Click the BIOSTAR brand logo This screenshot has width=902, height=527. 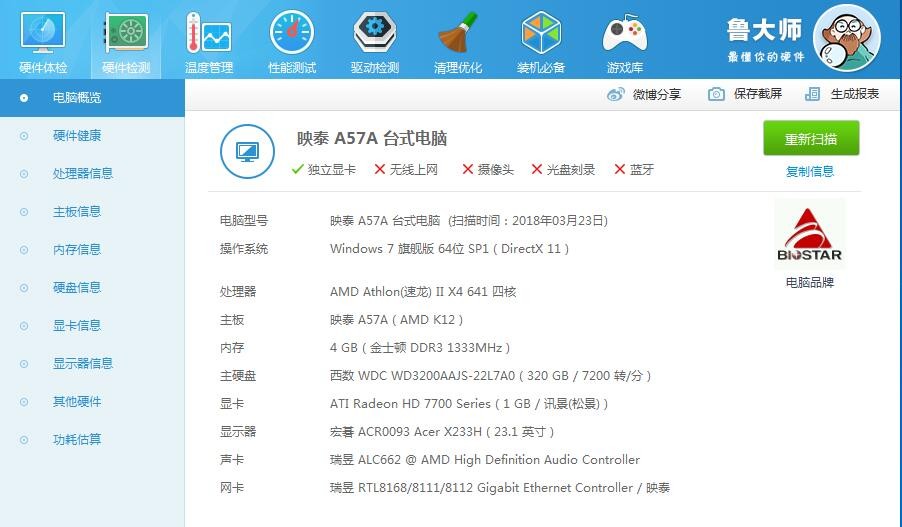click(809, 235)
